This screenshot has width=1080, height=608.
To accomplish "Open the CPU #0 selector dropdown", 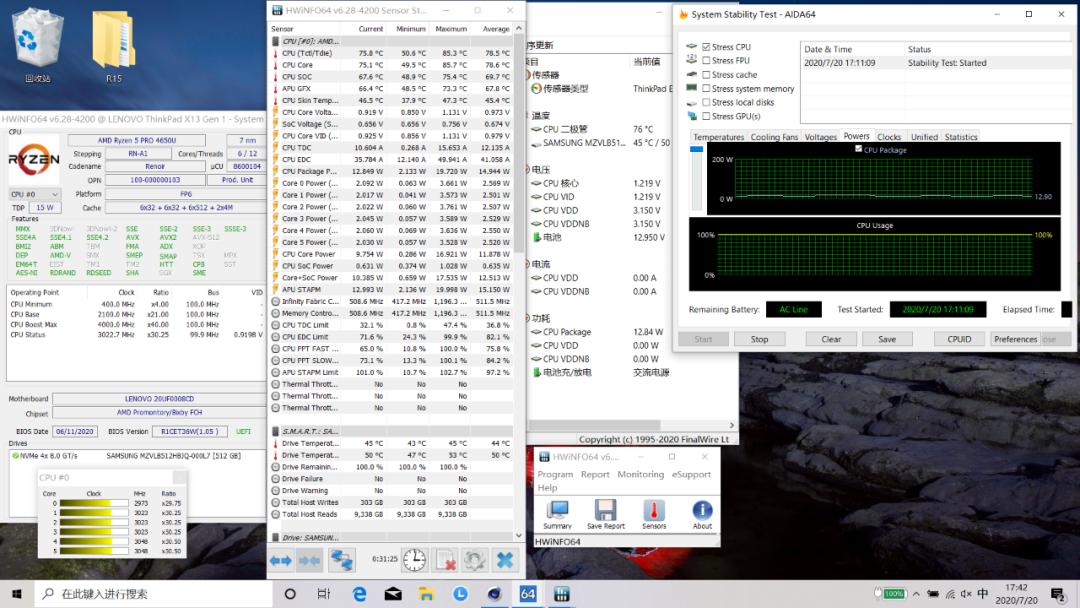I will tap(35, 194).
